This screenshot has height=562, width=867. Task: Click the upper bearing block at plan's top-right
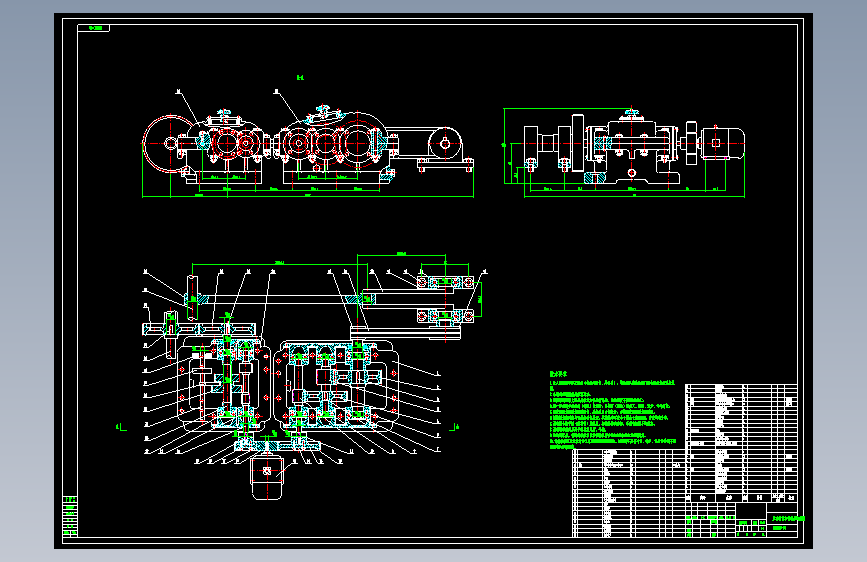(x=445, y=283)
